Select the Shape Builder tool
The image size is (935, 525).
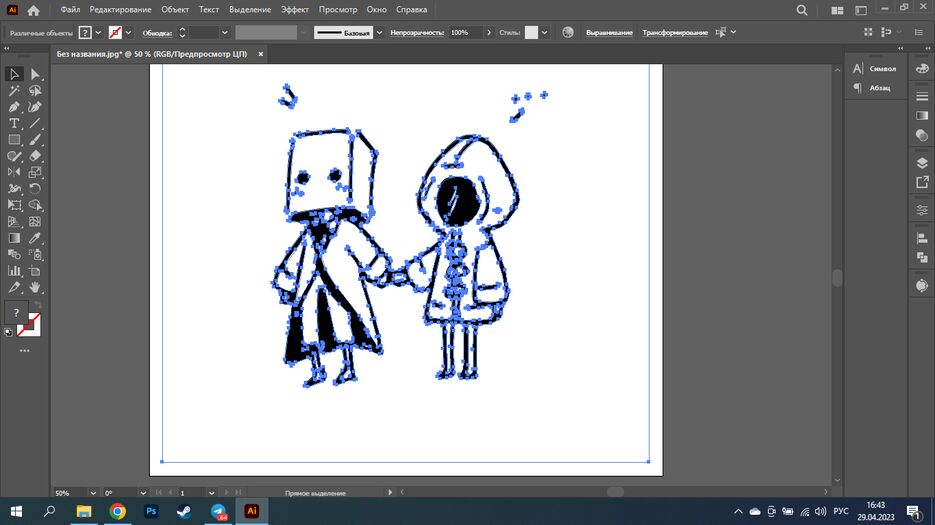tap(35, 205)
